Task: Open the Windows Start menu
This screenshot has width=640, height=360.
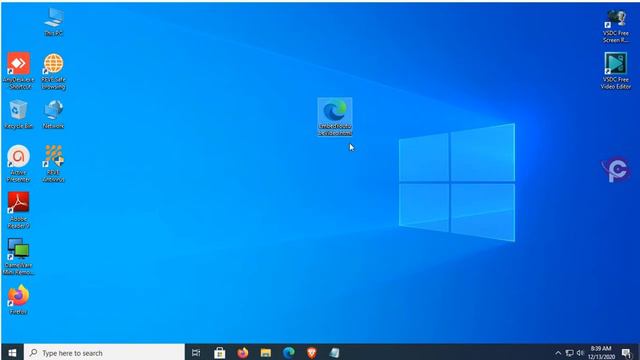Action: (12, 353)
